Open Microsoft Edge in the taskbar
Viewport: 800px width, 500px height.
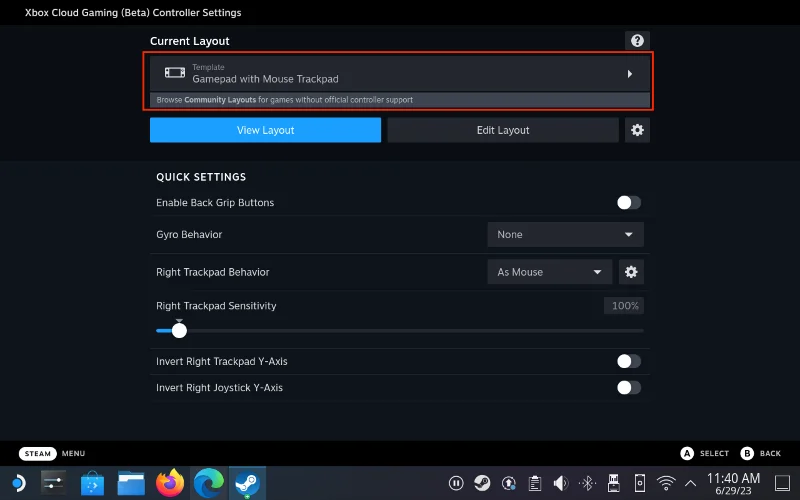click(x=209, y=483)
